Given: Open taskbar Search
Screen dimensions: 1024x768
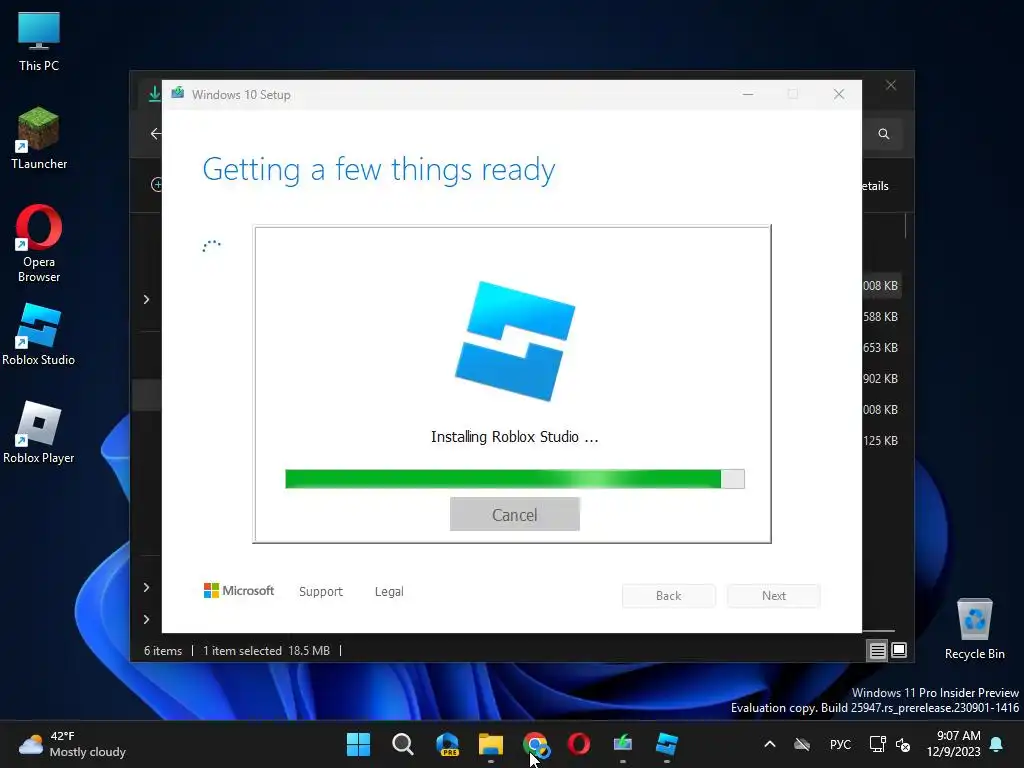Looking at the screenshot, I should pyautogui.click(x=402, y=744).
